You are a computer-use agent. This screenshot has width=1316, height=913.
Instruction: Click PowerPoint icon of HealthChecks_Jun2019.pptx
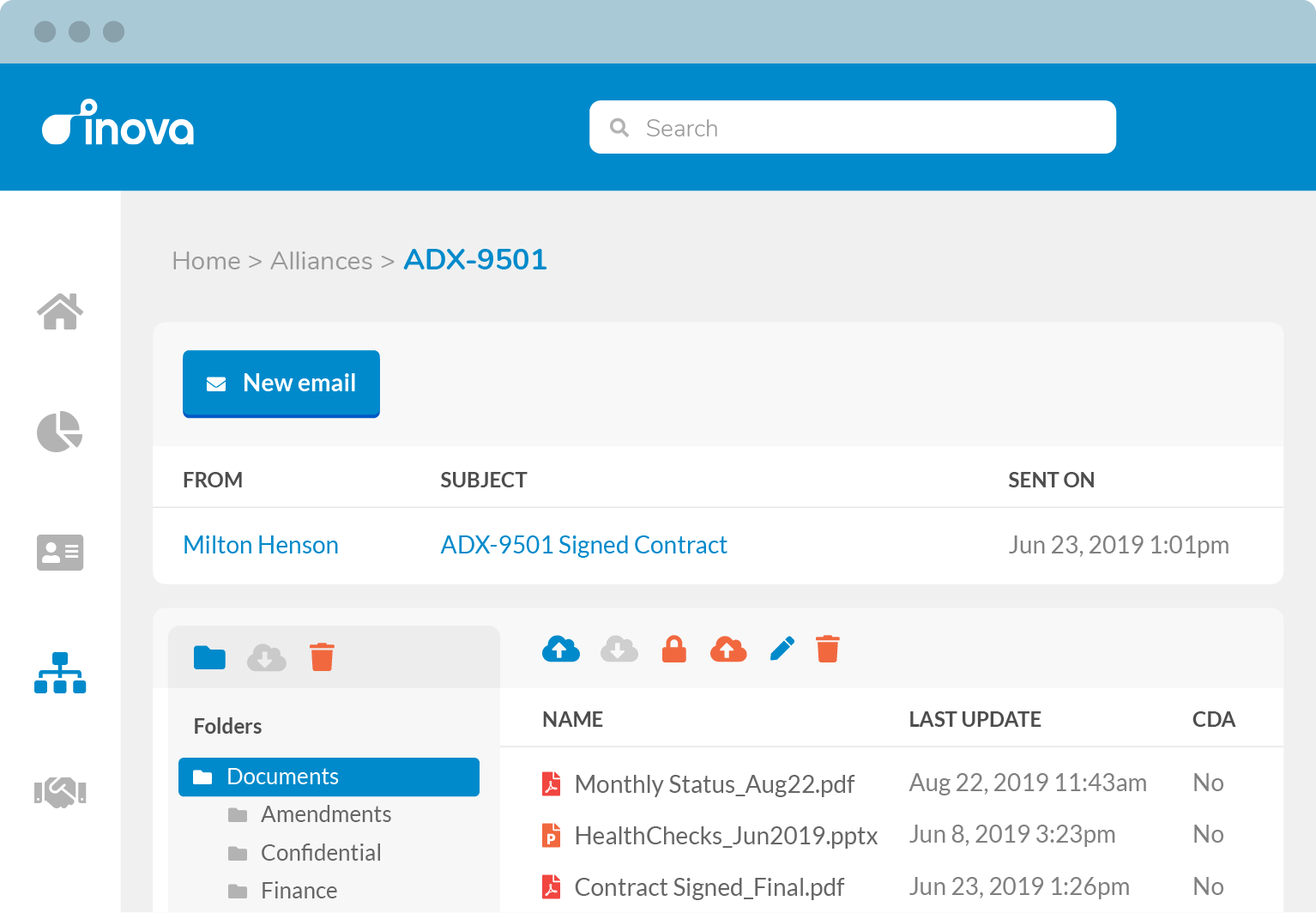[x=552, y=835]
